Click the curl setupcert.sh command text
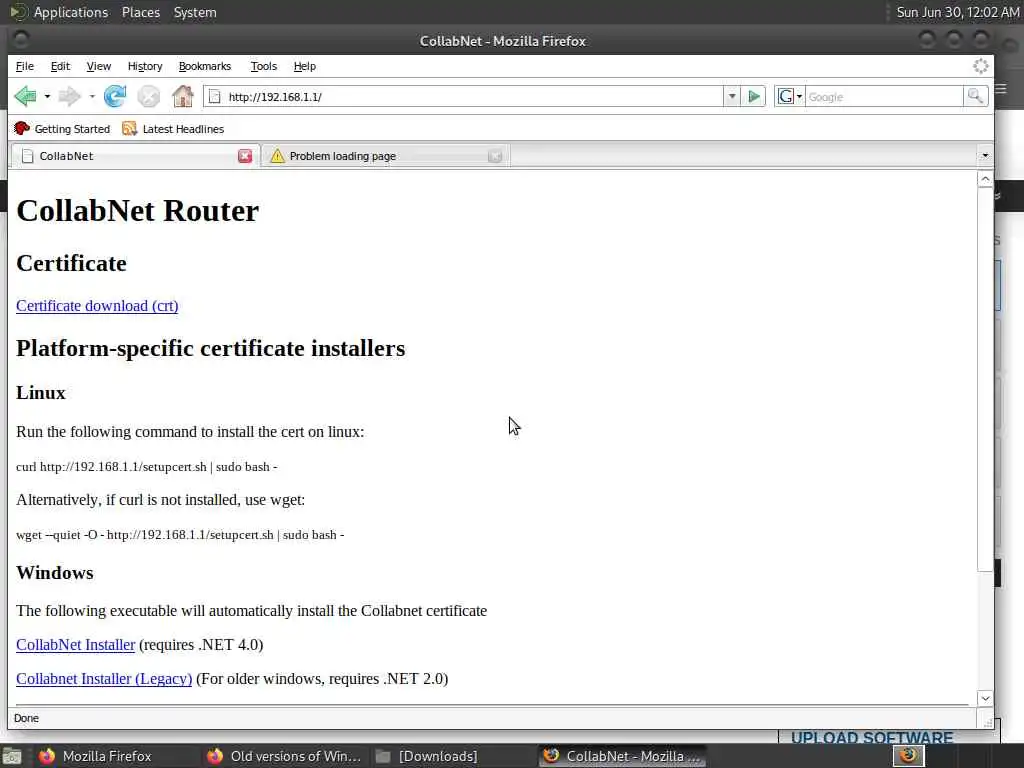The height and width of the screenshot is (768, 1024). 147,467
